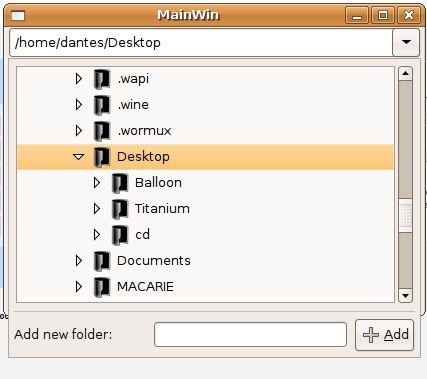The width and height of the screenshot is (427, 379).
Task: Collapse the Desktop tree node
Action: pyautogui.click(x=79, y=157)
